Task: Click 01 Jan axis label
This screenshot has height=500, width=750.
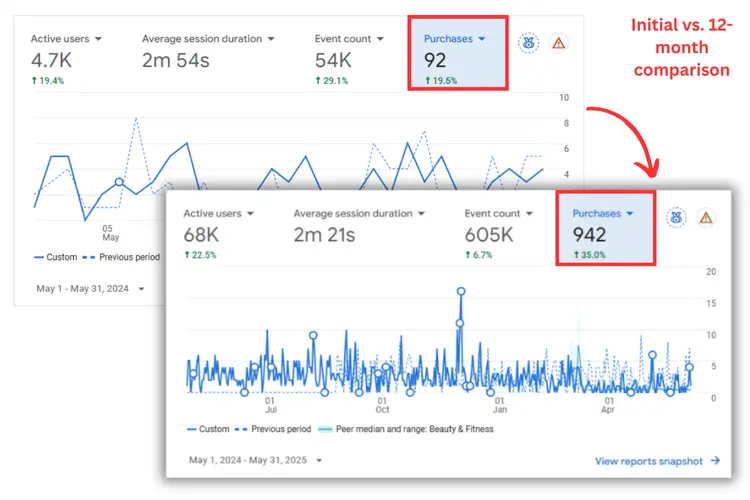Action: click(499, 405)
